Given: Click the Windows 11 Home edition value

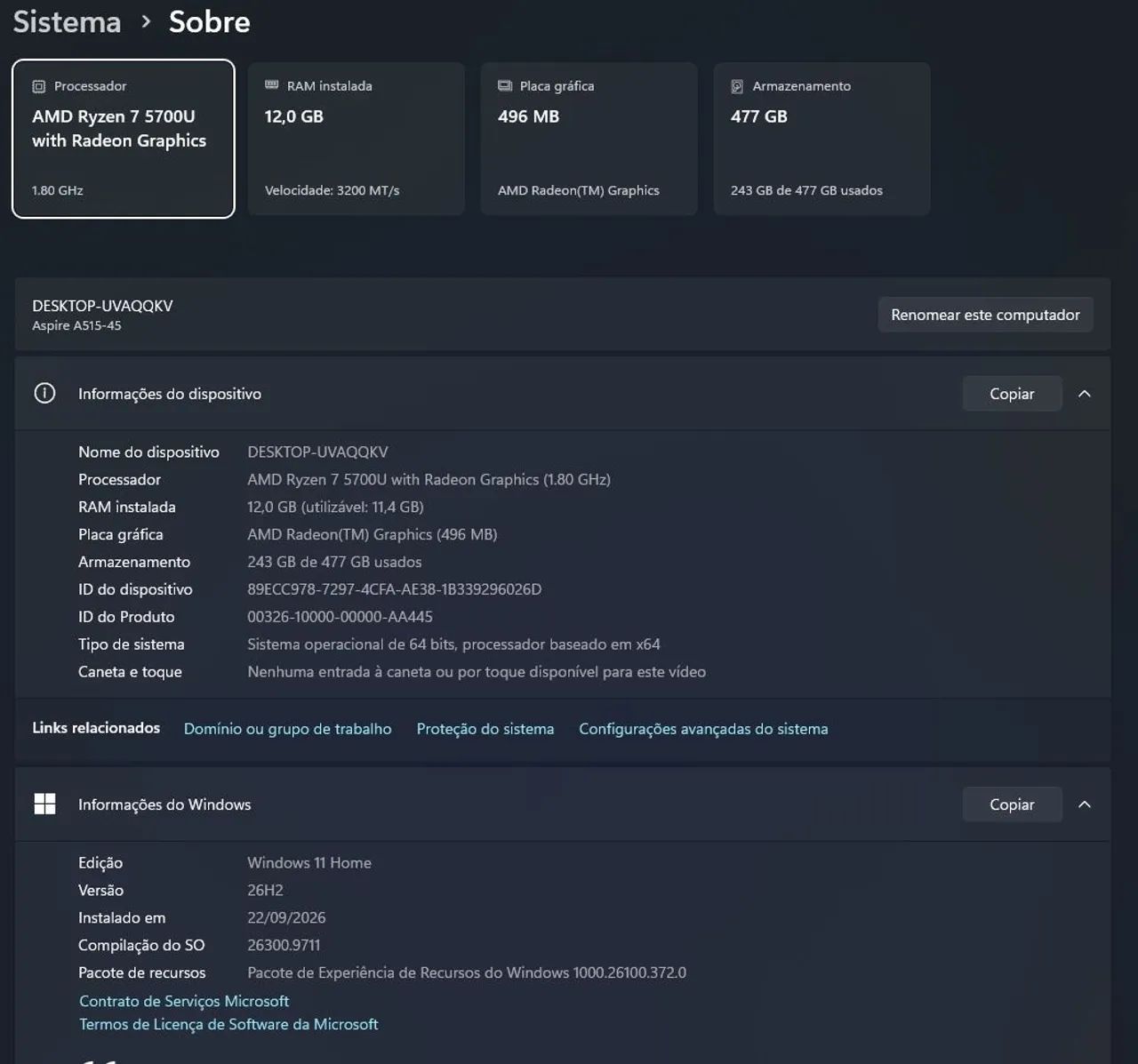Looking at the screenshot, I should click(x=309, y=863).
